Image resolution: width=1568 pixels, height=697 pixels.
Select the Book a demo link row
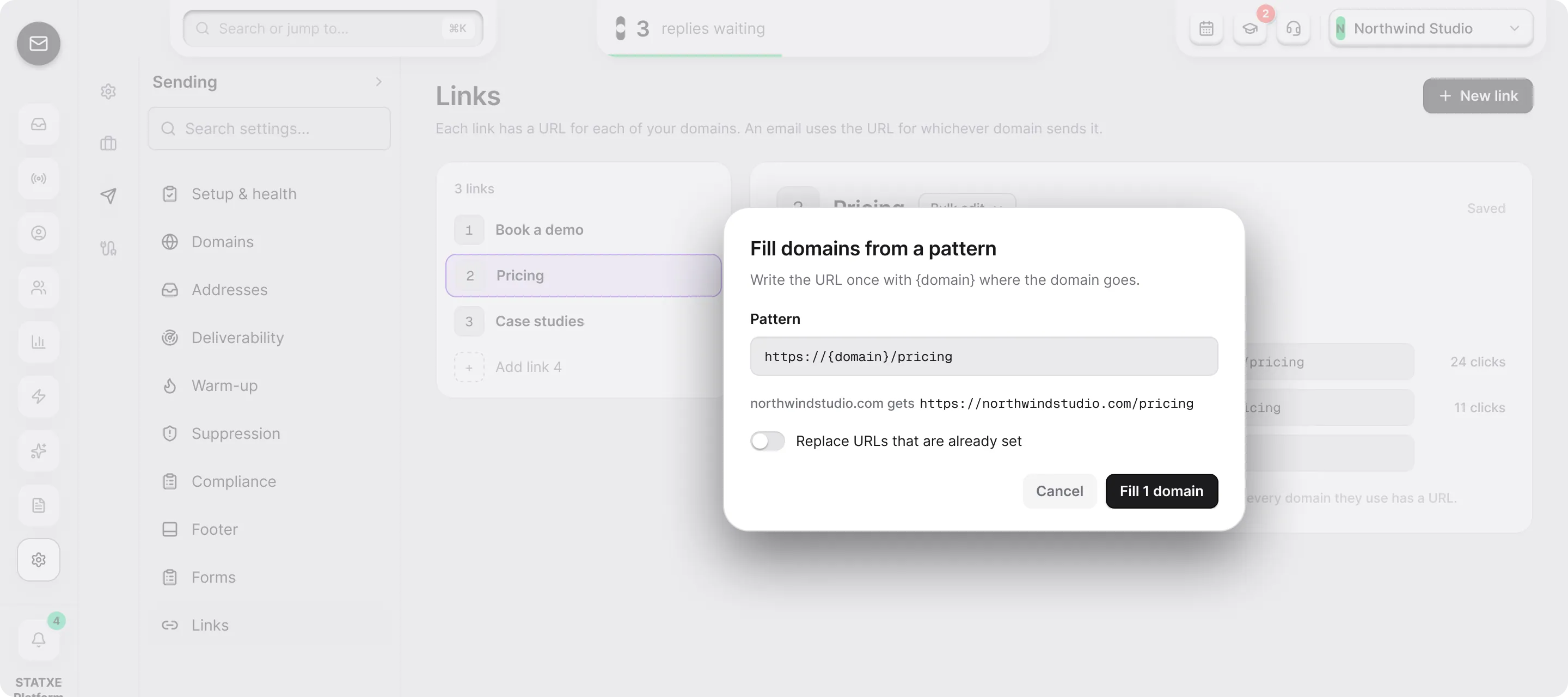click(x=583, y=229)
